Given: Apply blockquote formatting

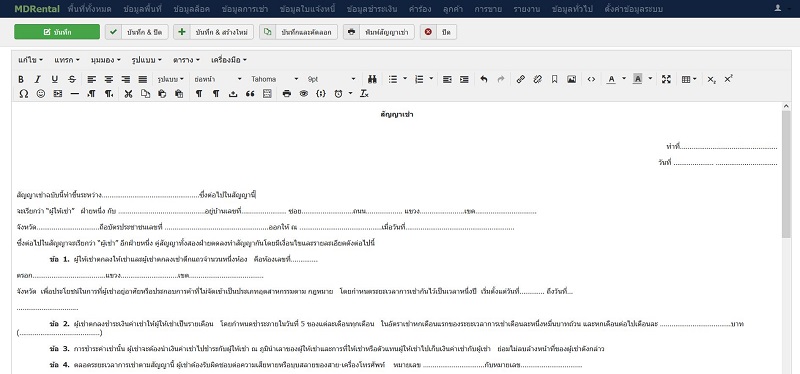Looking at the screenshot, I should click(x=250, y=94).
